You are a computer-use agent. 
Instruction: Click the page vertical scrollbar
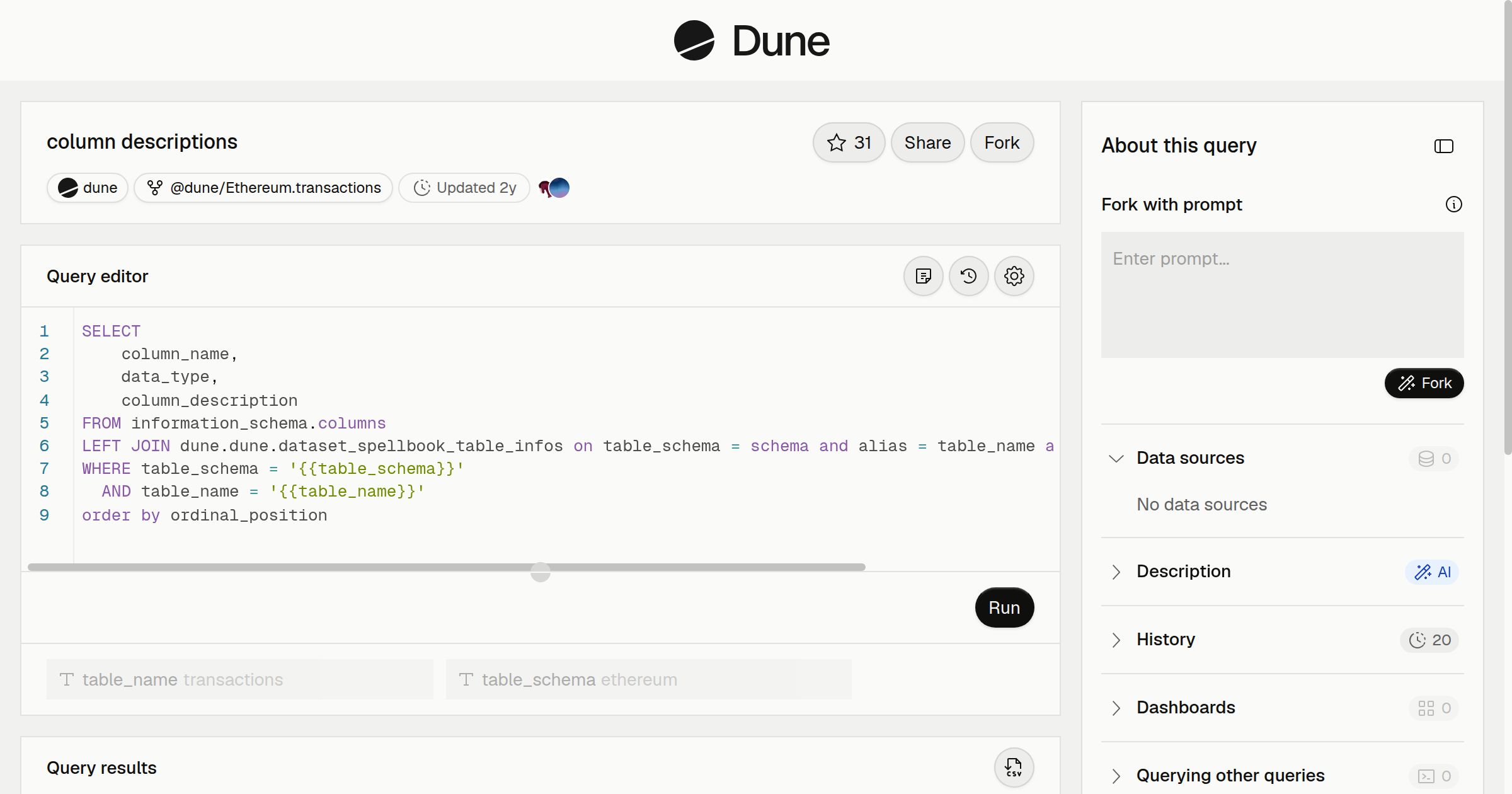tap(1508, 227)
